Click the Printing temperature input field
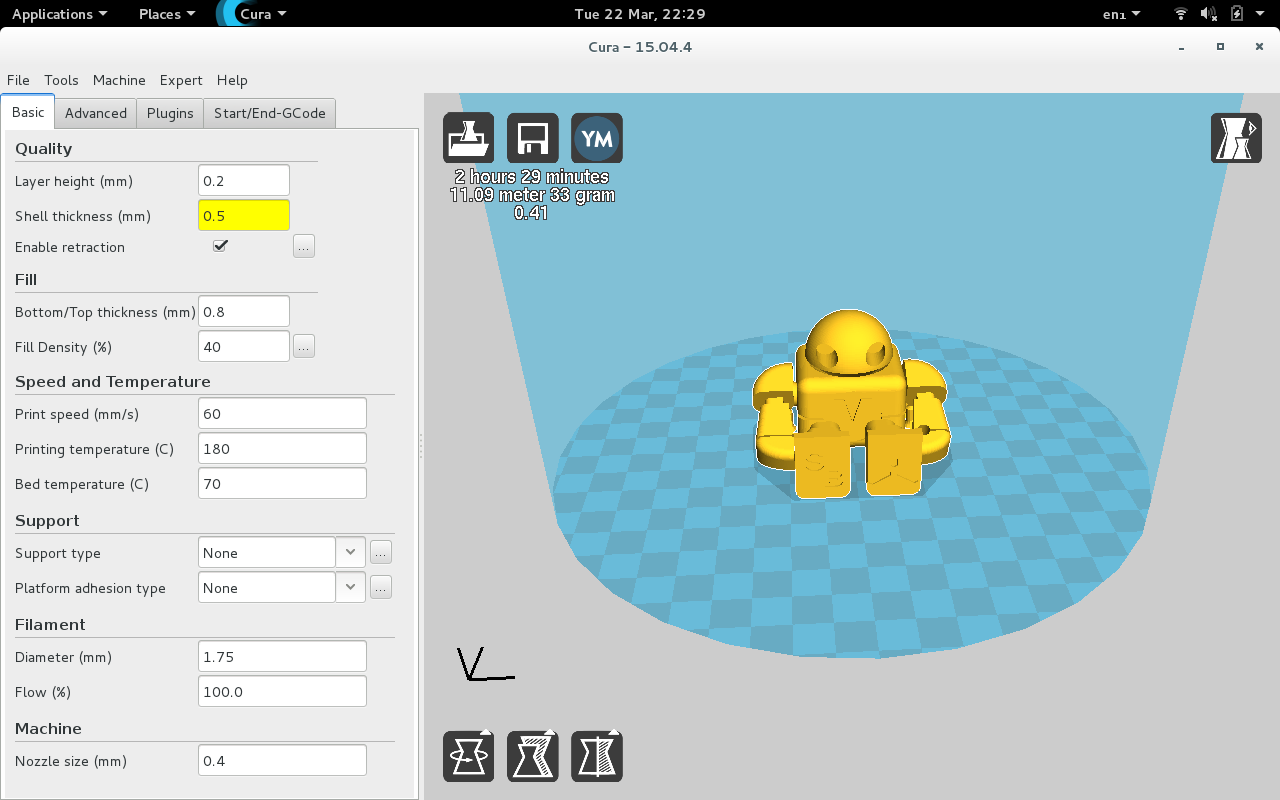This screenshot has height=800, width=1280. pyautogui.click(x=282, y=448)
